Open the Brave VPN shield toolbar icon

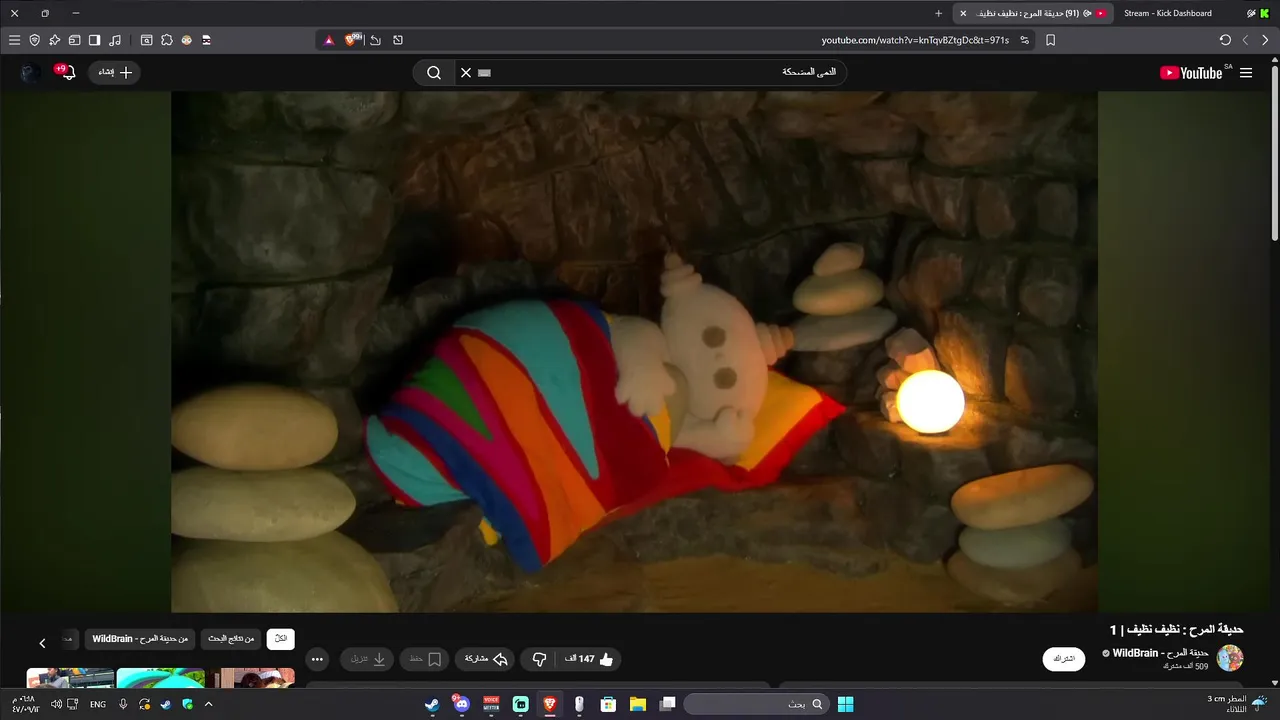[34, 40]
